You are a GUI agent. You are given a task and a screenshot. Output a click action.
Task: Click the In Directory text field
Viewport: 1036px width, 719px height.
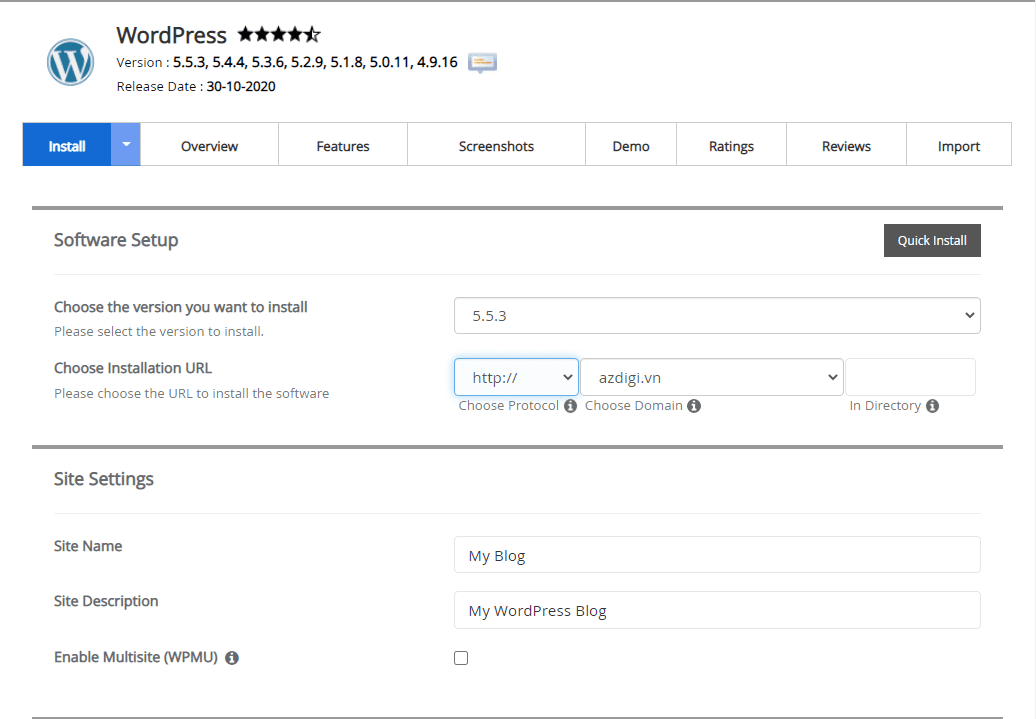910,377
